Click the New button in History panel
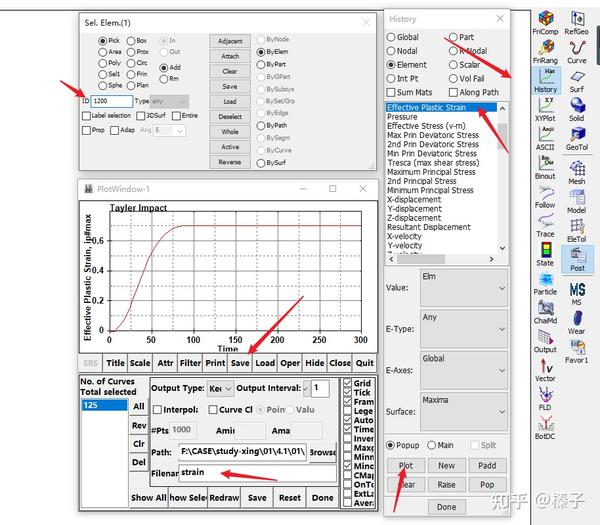Screen dimensions: 600x525 point(447,465)
